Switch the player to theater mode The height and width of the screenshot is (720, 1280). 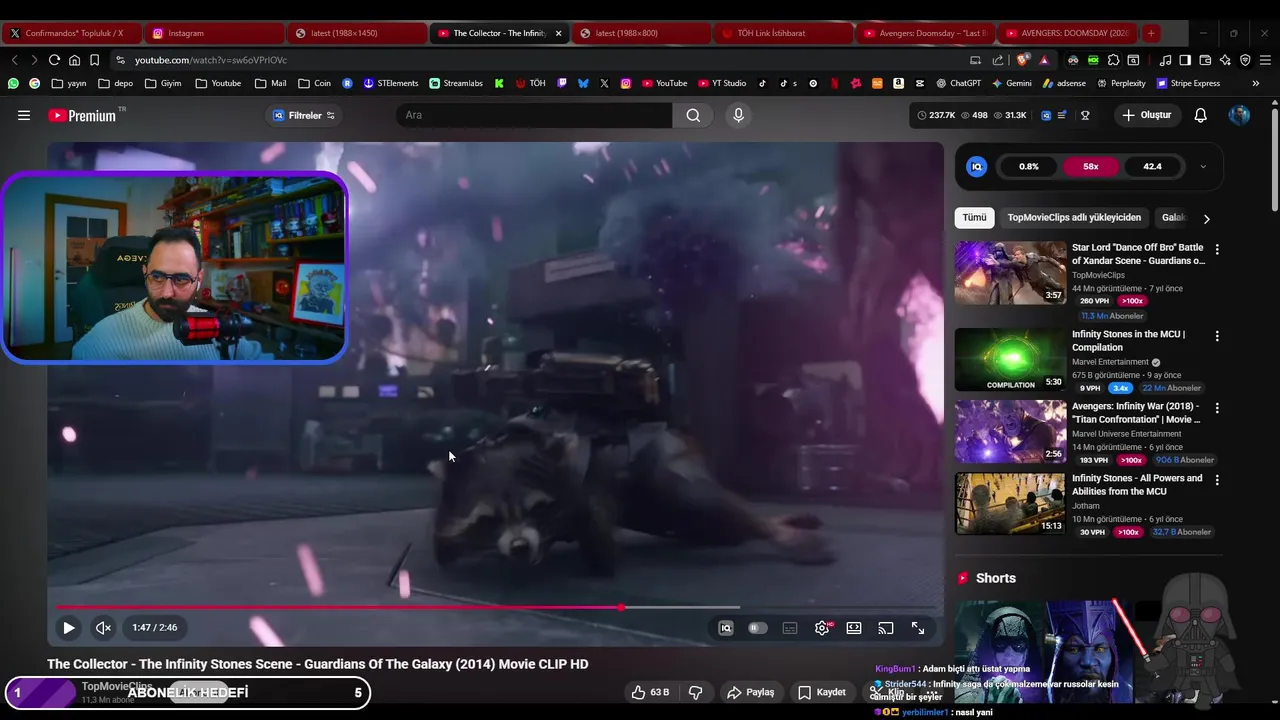[854, 628]
